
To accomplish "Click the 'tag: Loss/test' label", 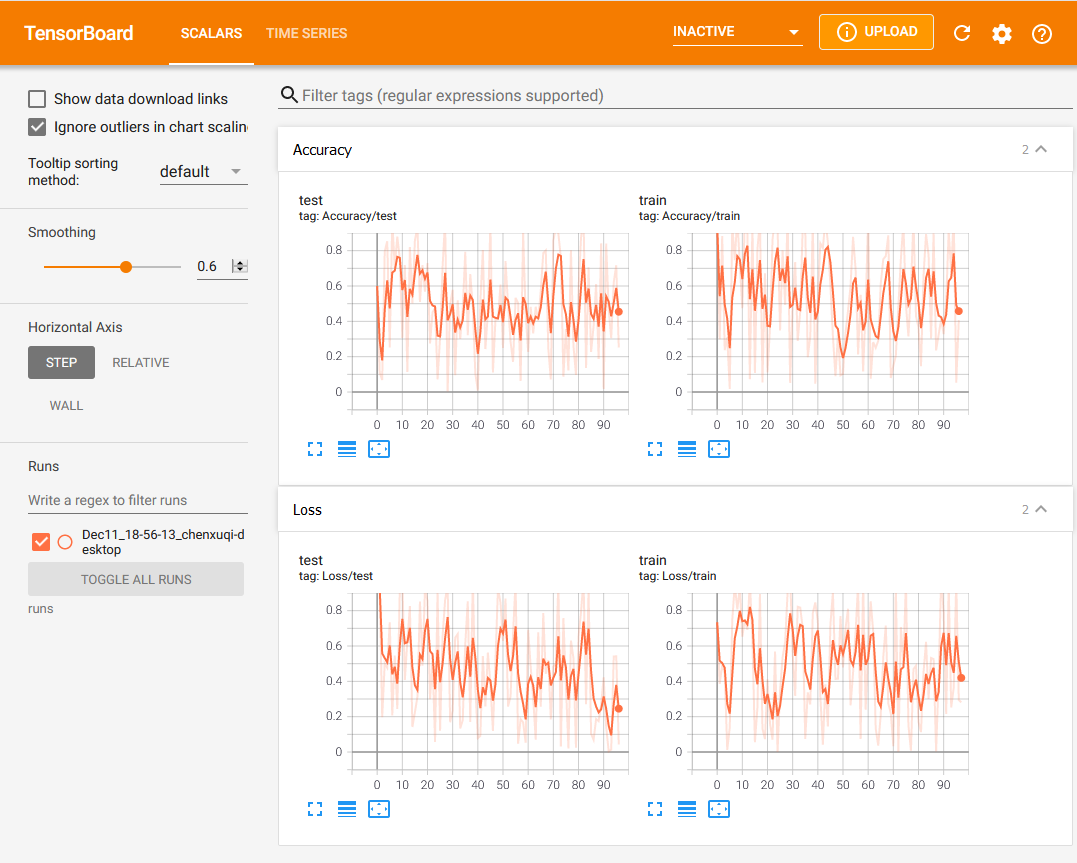I will click(x=336, y=576).
